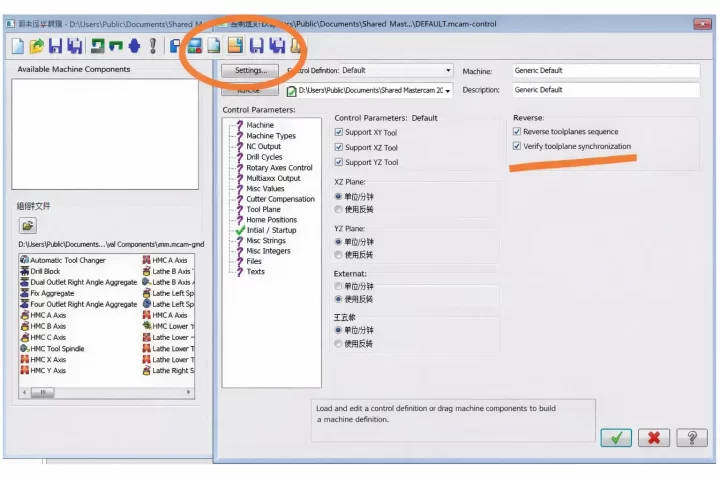Open Files in the parameters tree

[254, 261]
